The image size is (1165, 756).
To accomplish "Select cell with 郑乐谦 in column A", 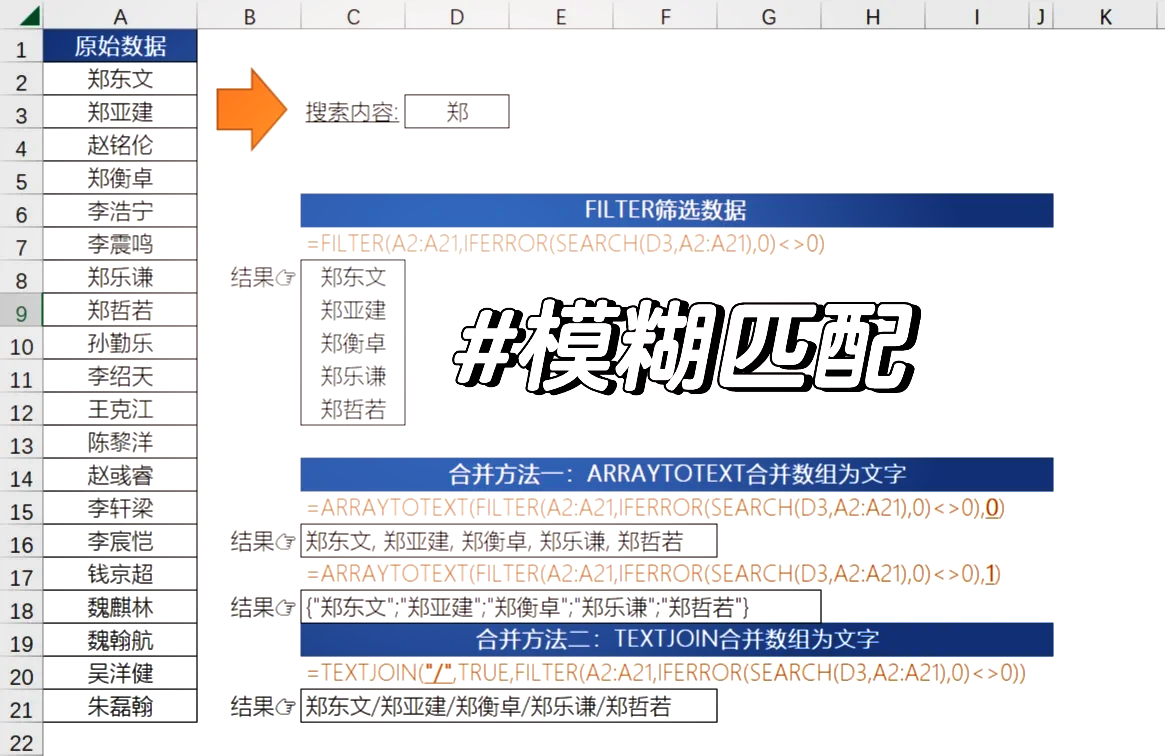I will (x=120, y=277).
